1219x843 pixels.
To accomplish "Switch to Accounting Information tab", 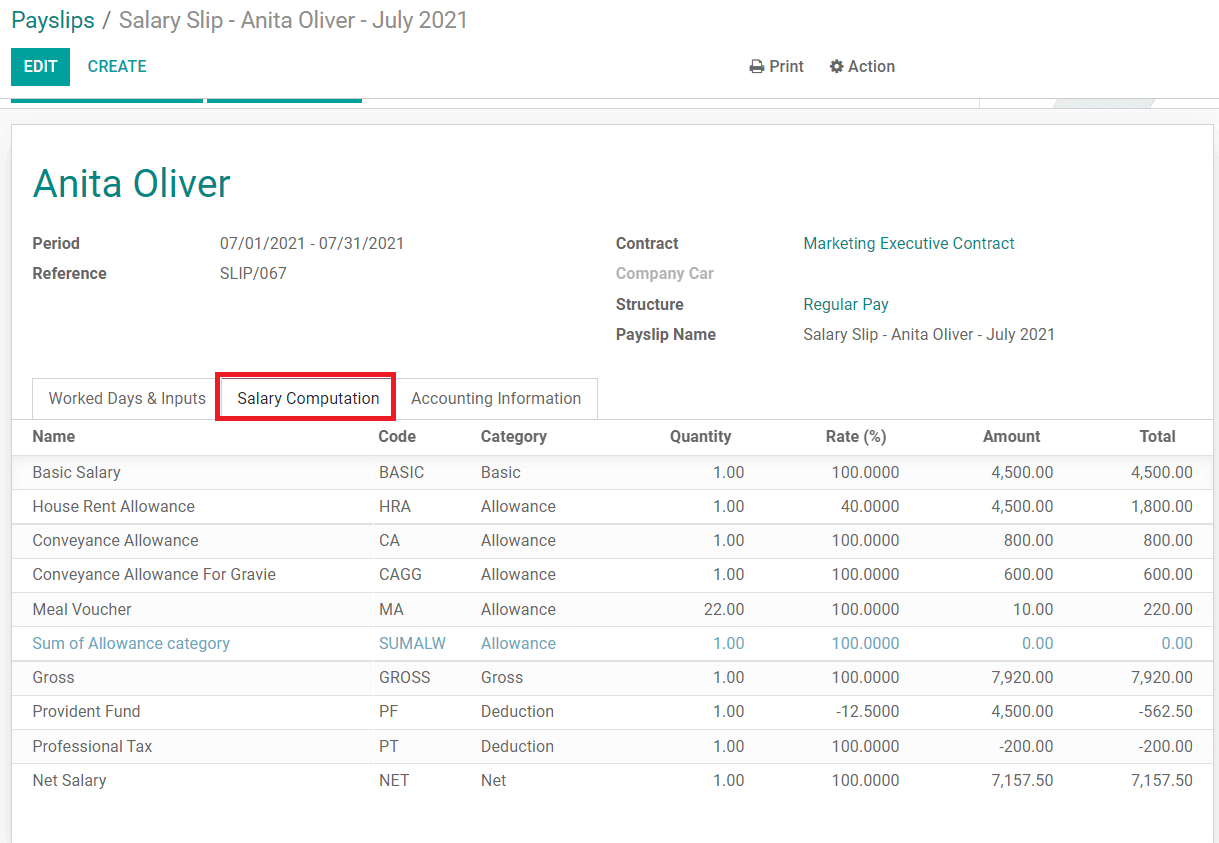I will pos(495,398).
